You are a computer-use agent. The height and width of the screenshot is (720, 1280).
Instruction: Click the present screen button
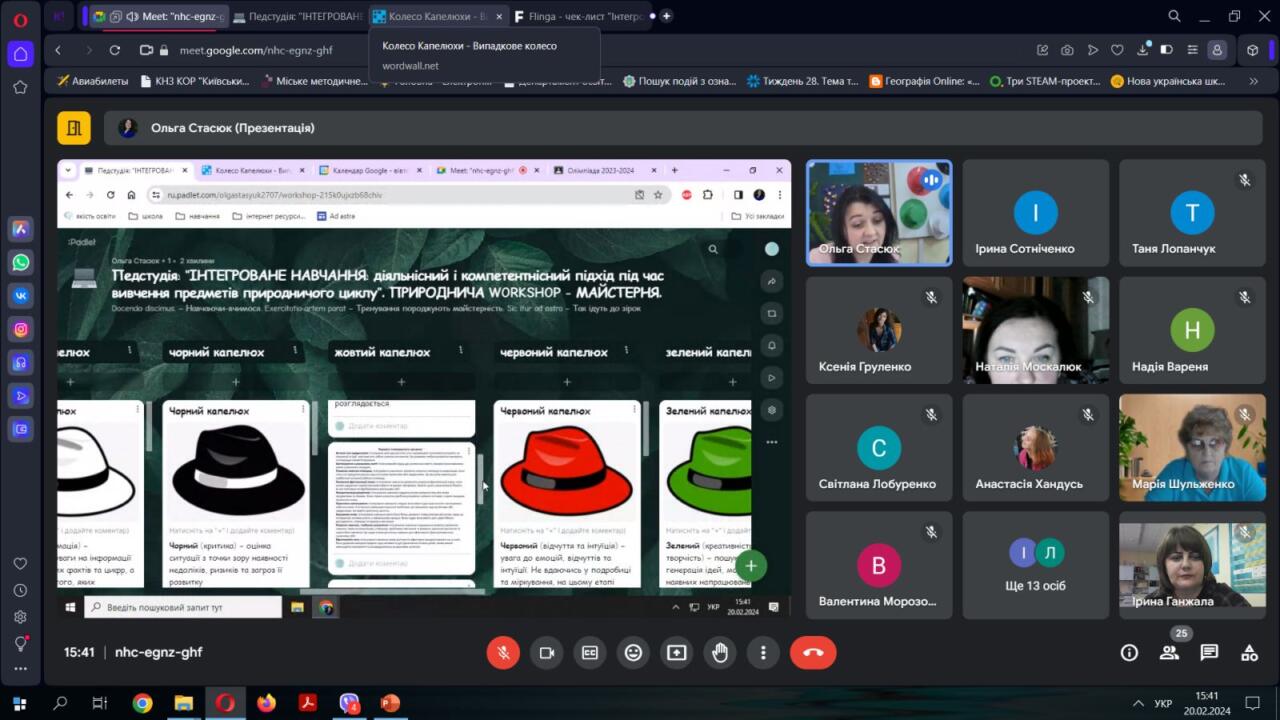tap(677, 653)
